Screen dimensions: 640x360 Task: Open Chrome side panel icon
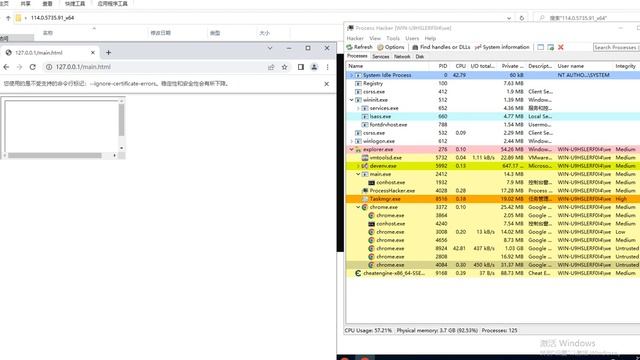[301, 67]
